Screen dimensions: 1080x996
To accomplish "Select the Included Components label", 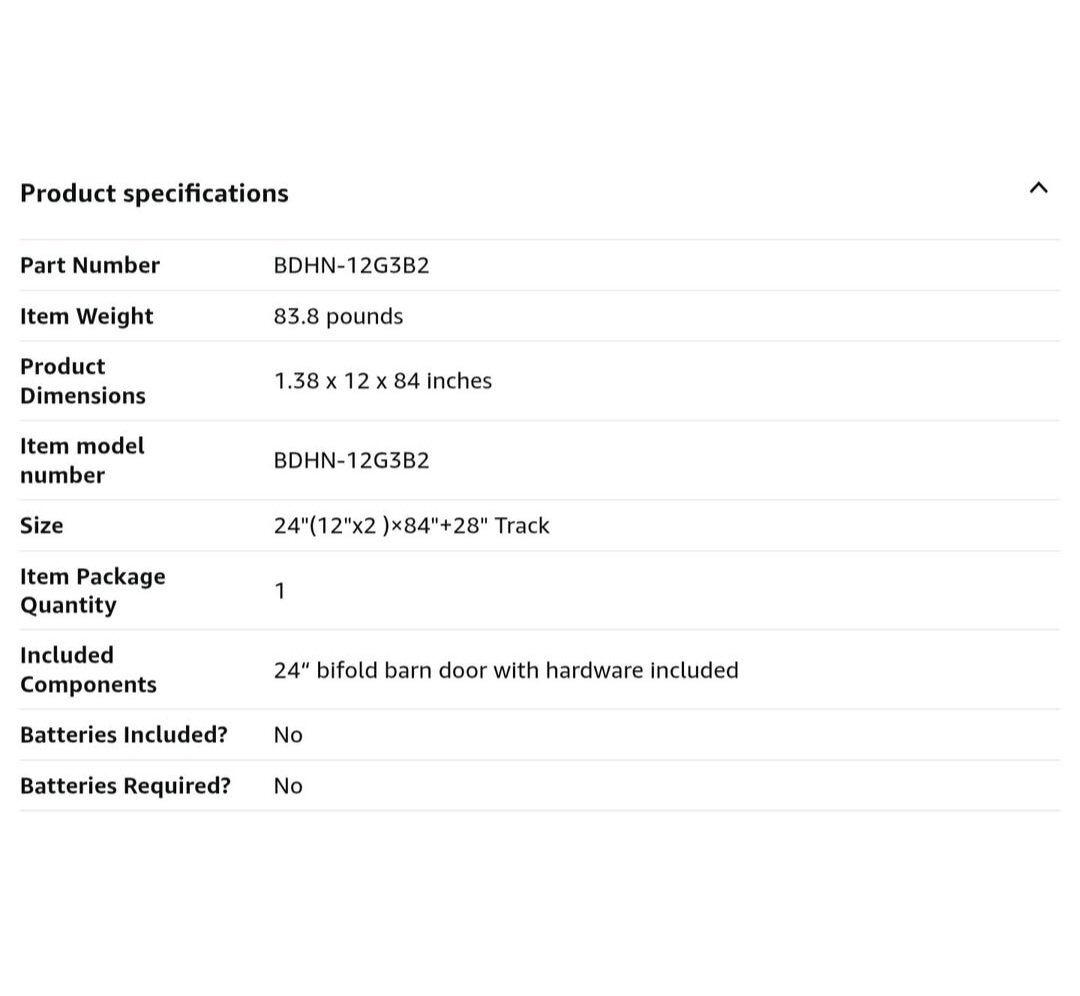I will pos(88,670).
